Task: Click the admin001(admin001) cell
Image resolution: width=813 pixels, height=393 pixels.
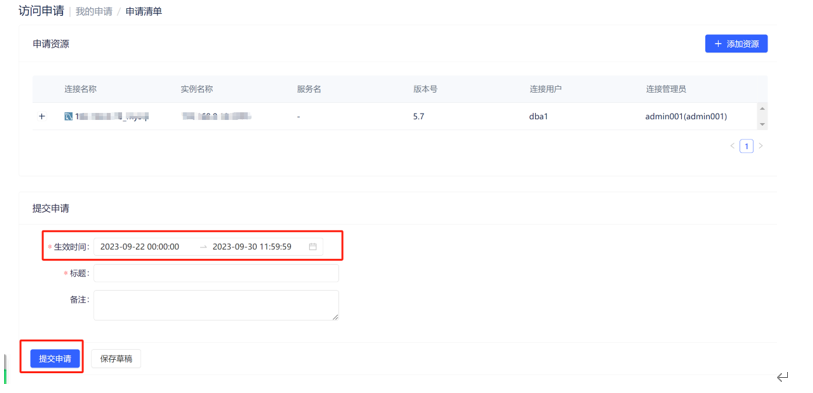Action: click(x=686, y=117)
